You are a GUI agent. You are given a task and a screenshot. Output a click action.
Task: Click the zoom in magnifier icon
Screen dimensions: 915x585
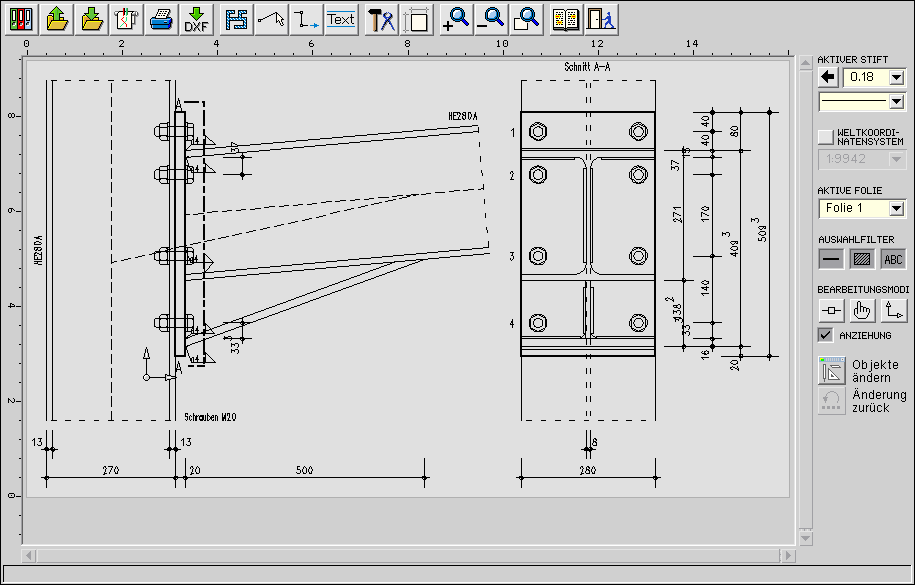(x=455, y=18)
